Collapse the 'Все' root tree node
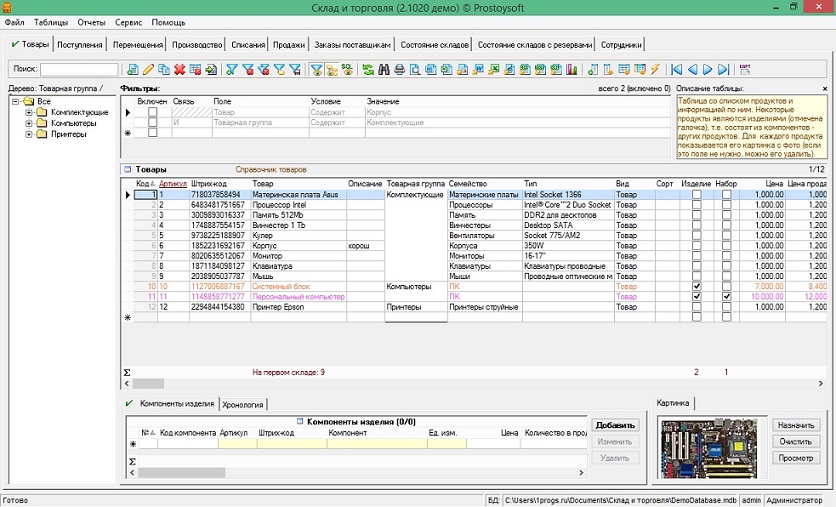Viewport: 836px width, 507px height. pos(15,101)
